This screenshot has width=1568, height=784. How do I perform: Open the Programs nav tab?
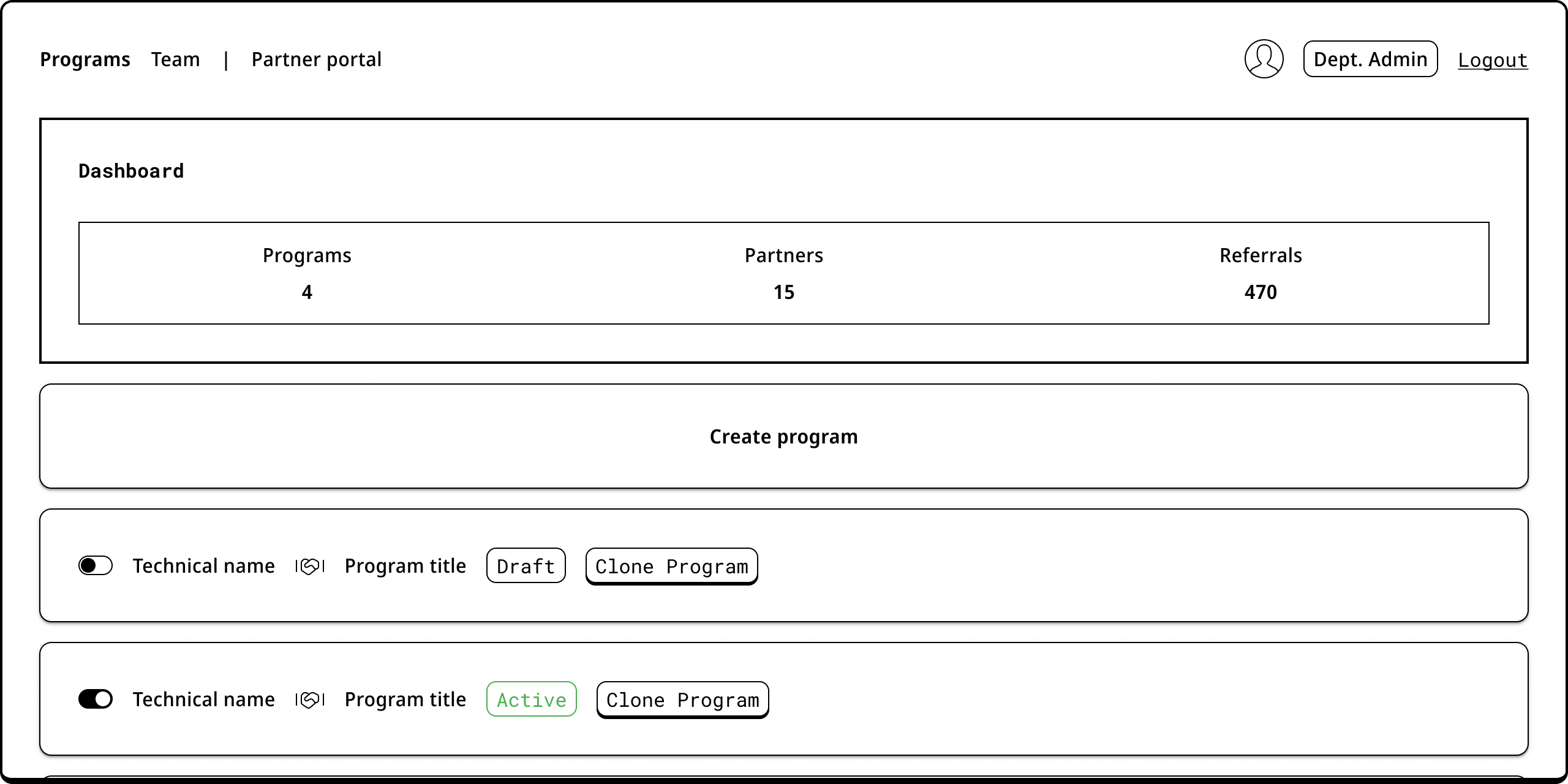point(85,59)
